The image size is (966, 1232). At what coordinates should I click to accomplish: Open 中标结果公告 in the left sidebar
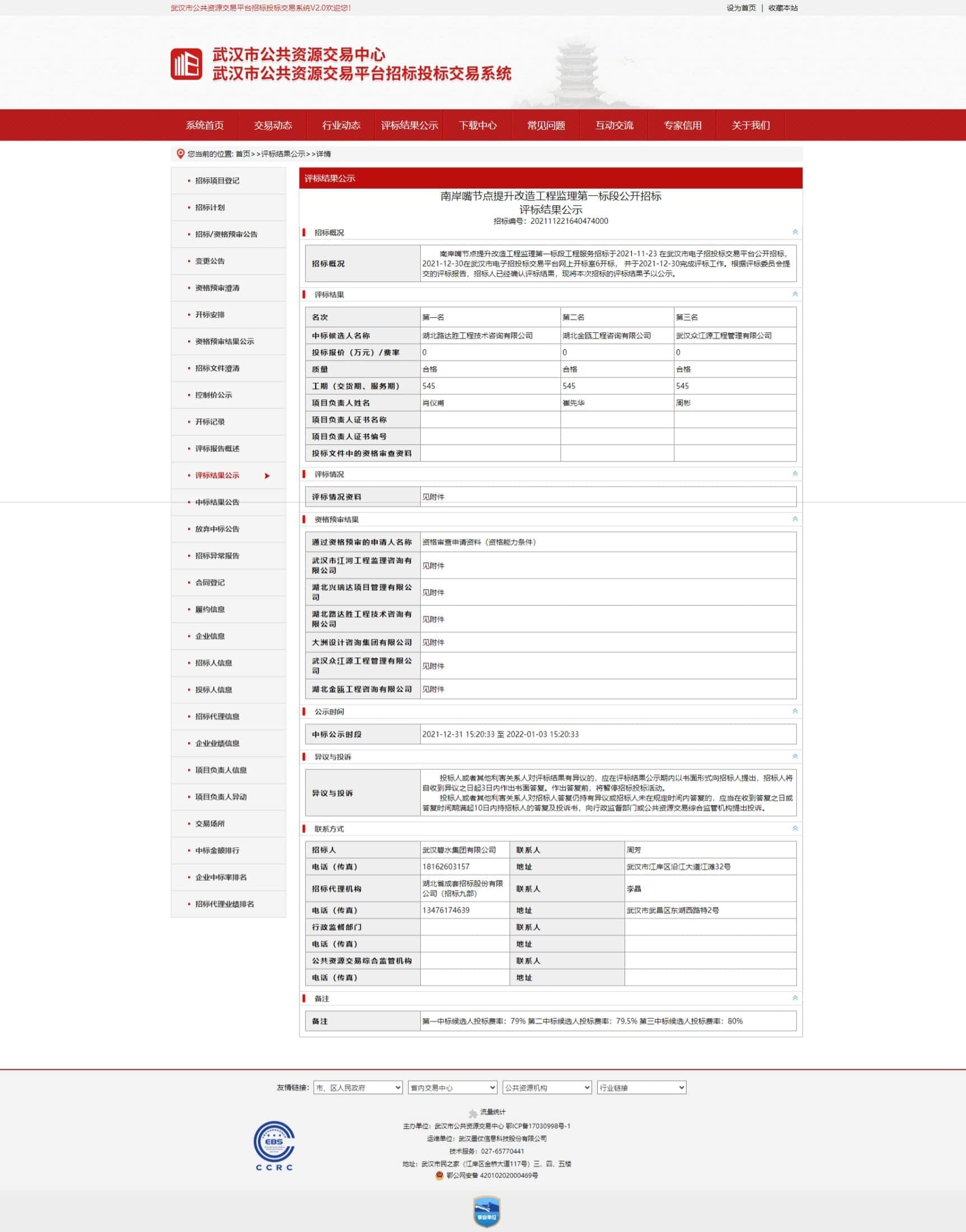click(x=217, y=502)
